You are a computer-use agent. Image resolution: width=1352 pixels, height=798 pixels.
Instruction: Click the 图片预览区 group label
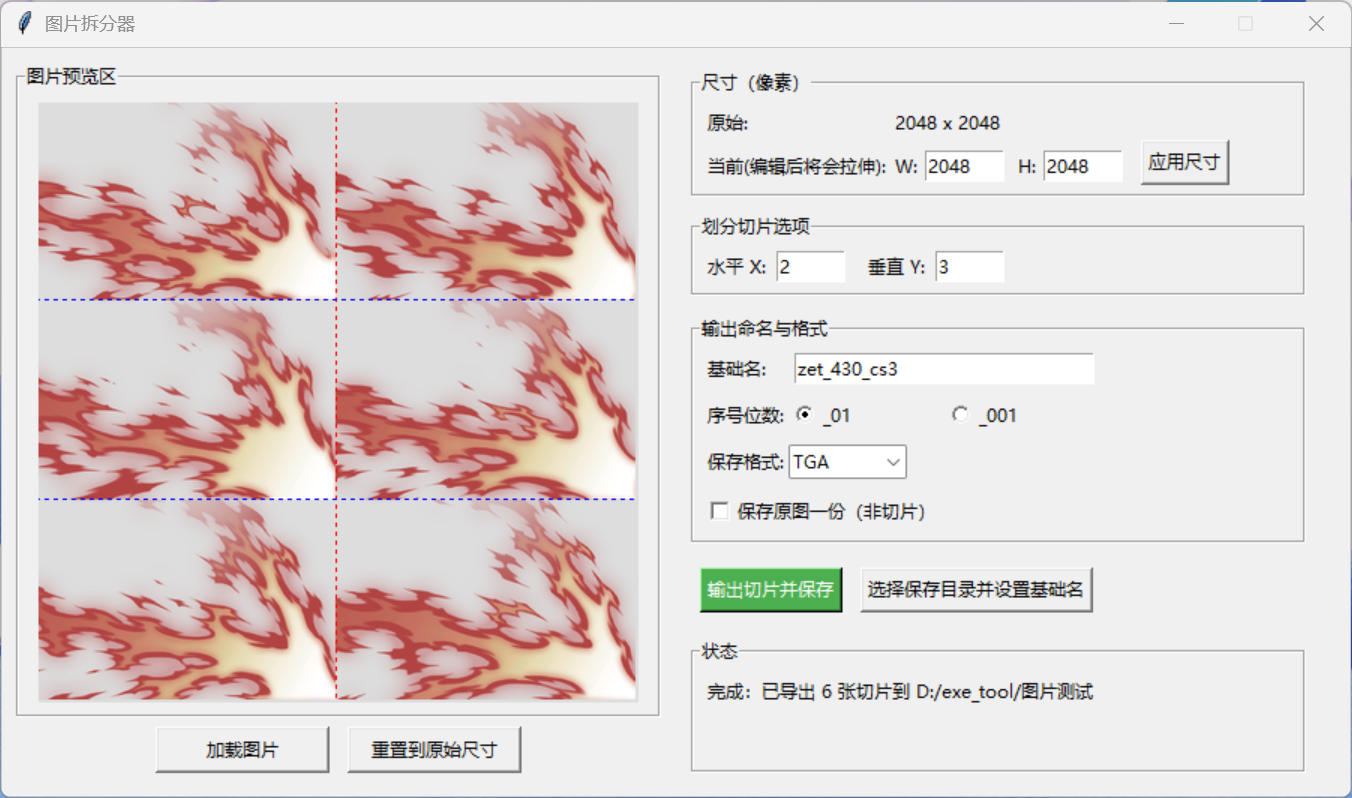(71, 77)
